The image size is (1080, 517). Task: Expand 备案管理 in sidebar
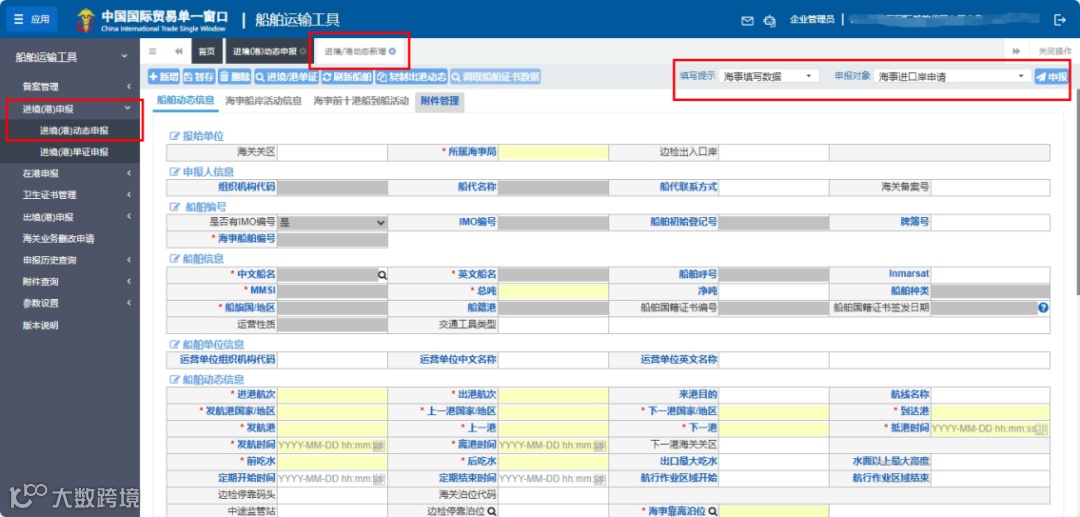click(x=70, y=87)
